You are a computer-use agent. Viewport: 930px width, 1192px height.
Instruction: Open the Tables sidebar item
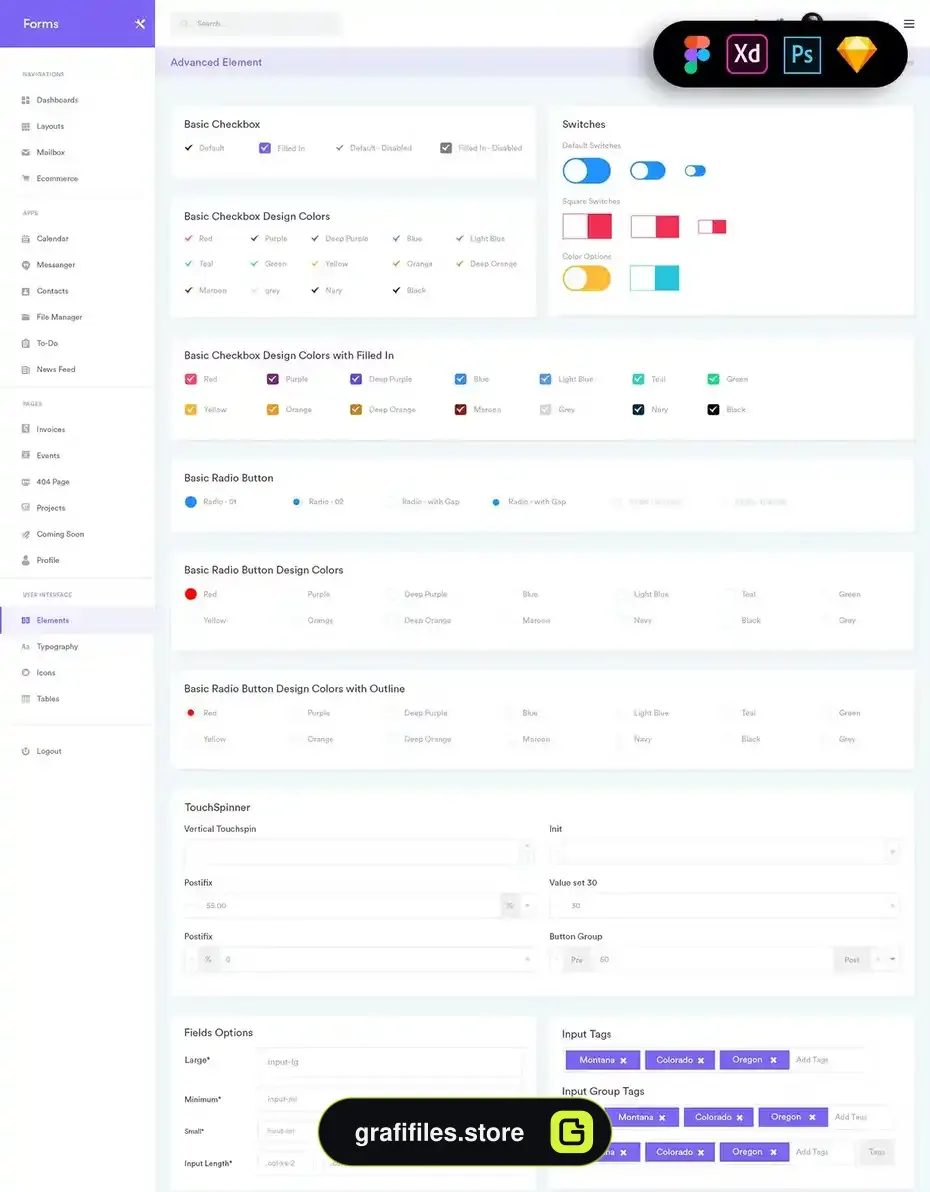tap(48, 699)
